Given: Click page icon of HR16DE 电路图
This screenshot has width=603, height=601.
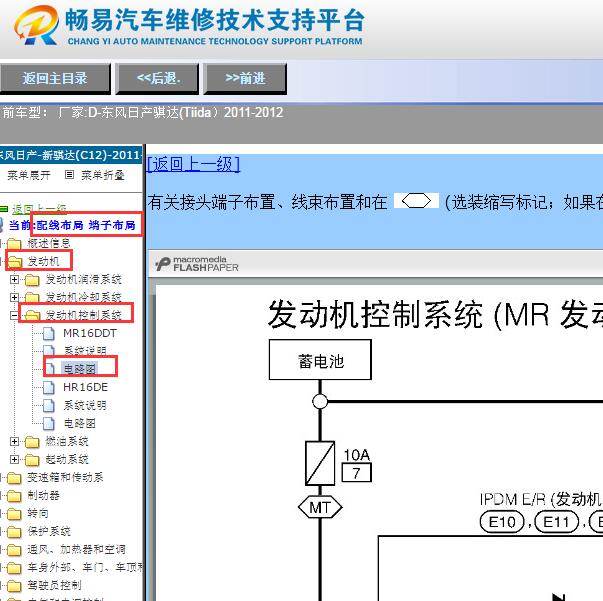Looking at the screenshot, I should point(49,424).
